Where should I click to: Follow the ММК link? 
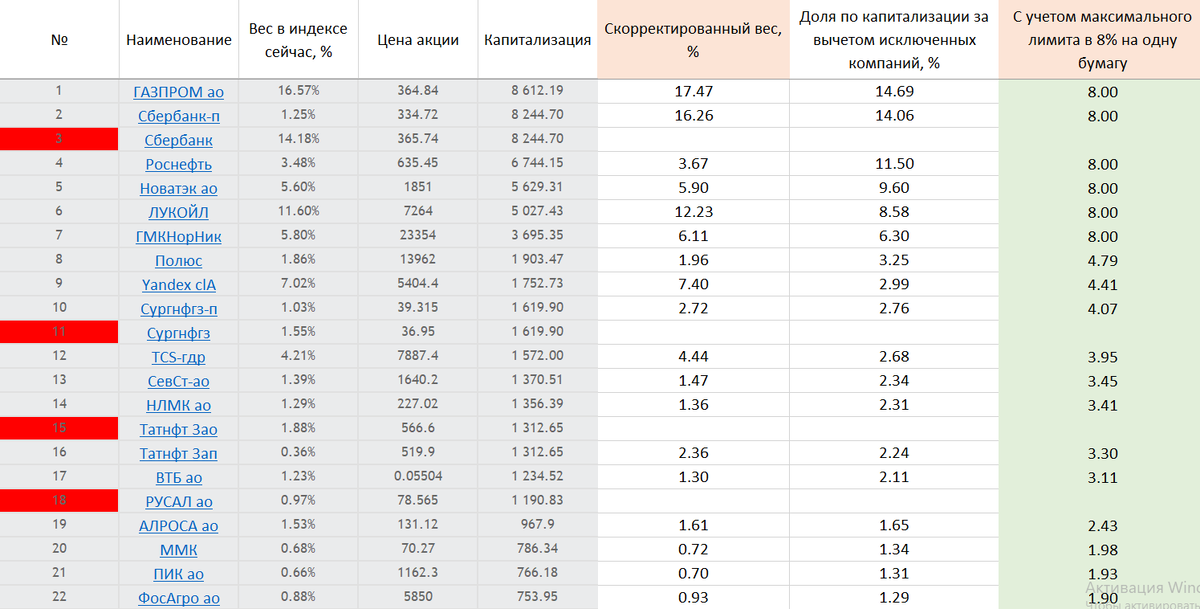179,549
